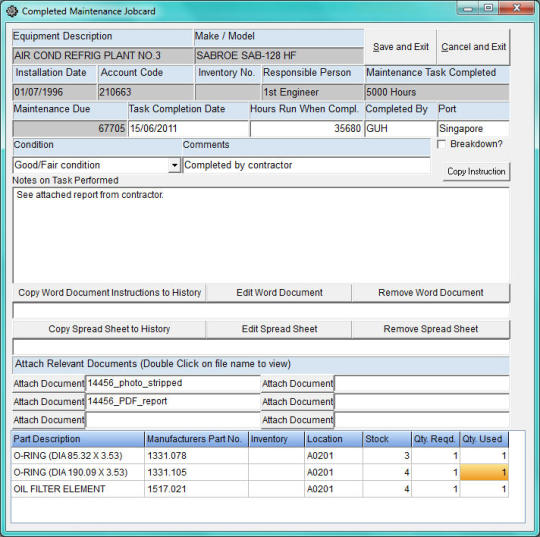
Task: Click Remove Spread Sheet button
Action: 430,329
